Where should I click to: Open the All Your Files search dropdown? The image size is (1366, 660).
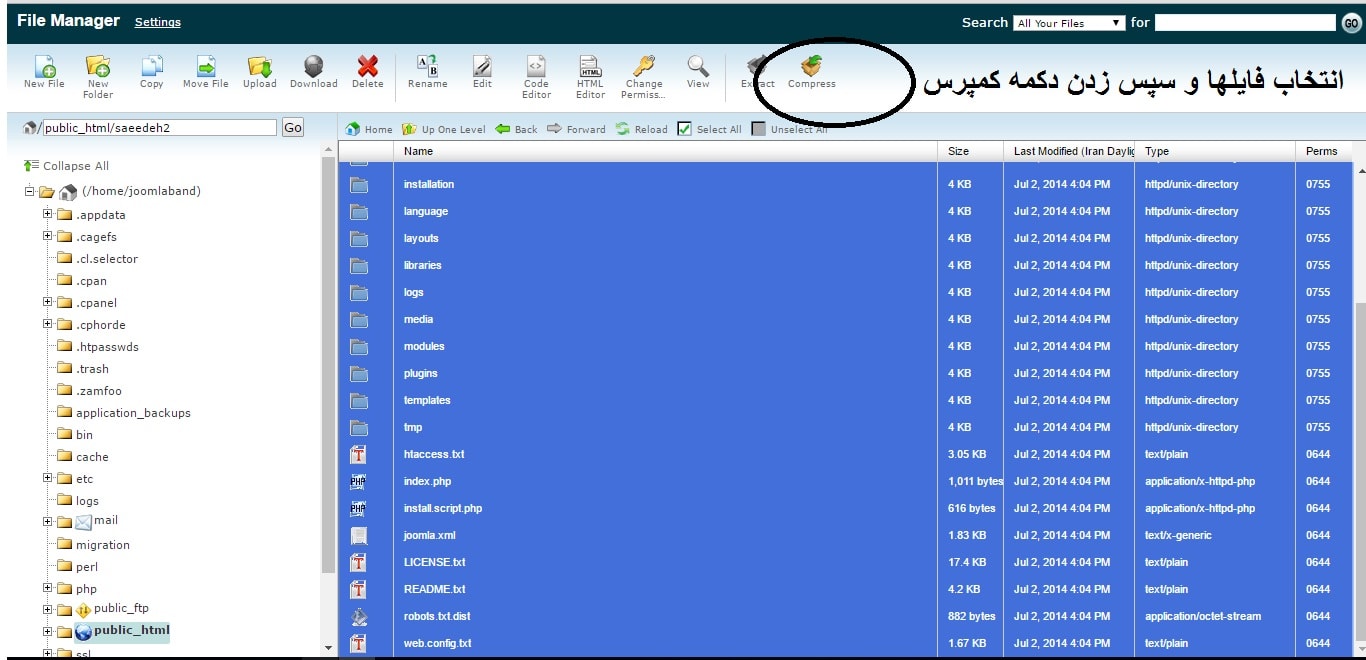click(x=1069, y=22)
